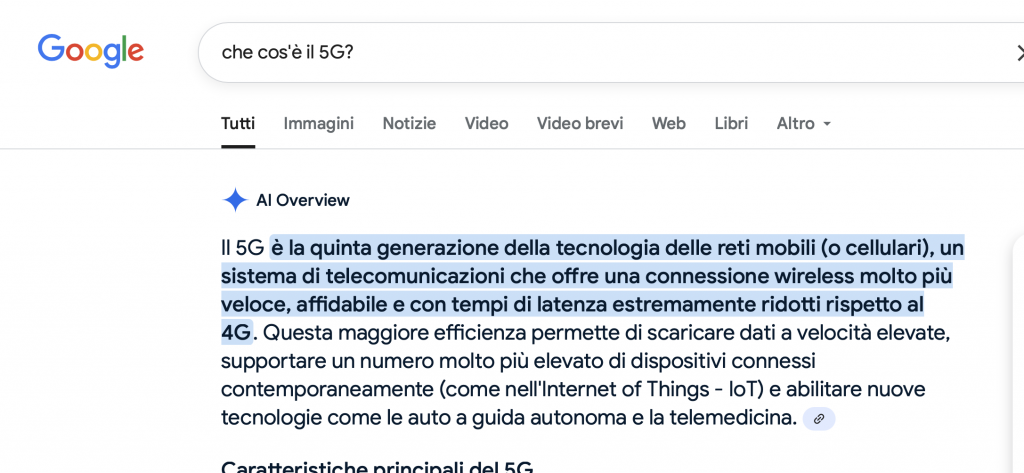Click the AI Overview sparkle icon
Viewport: 1024px width, 473px height.
click(x=234, y=200)
